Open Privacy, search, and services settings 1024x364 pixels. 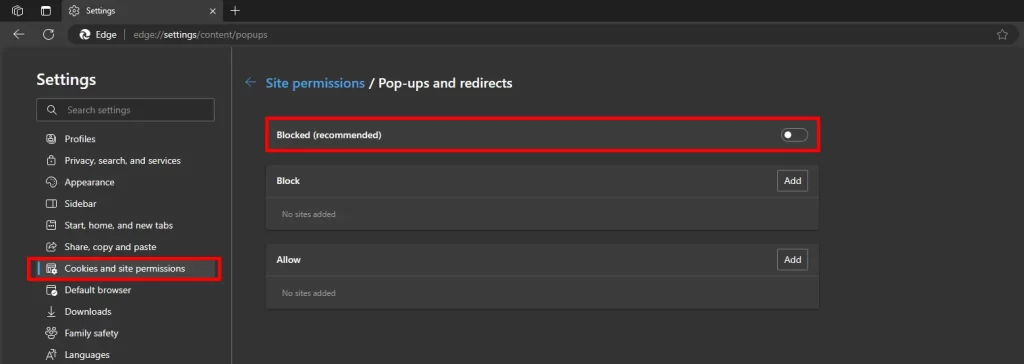tap(122, 161)
